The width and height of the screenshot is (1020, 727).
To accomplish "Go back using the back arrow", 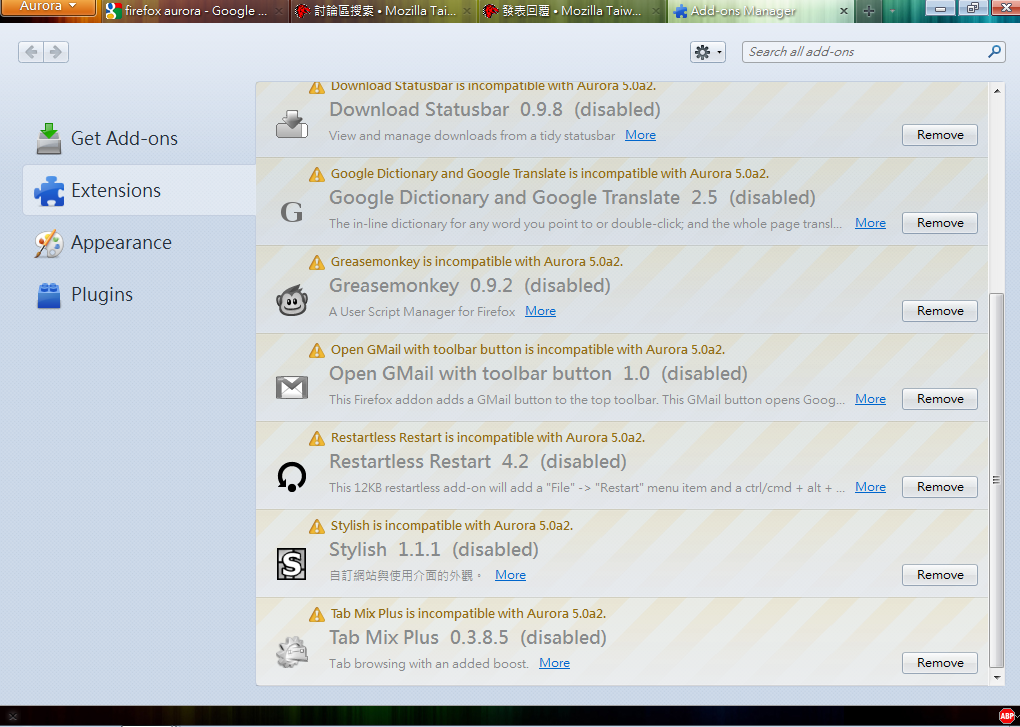I will coord(31,52).
